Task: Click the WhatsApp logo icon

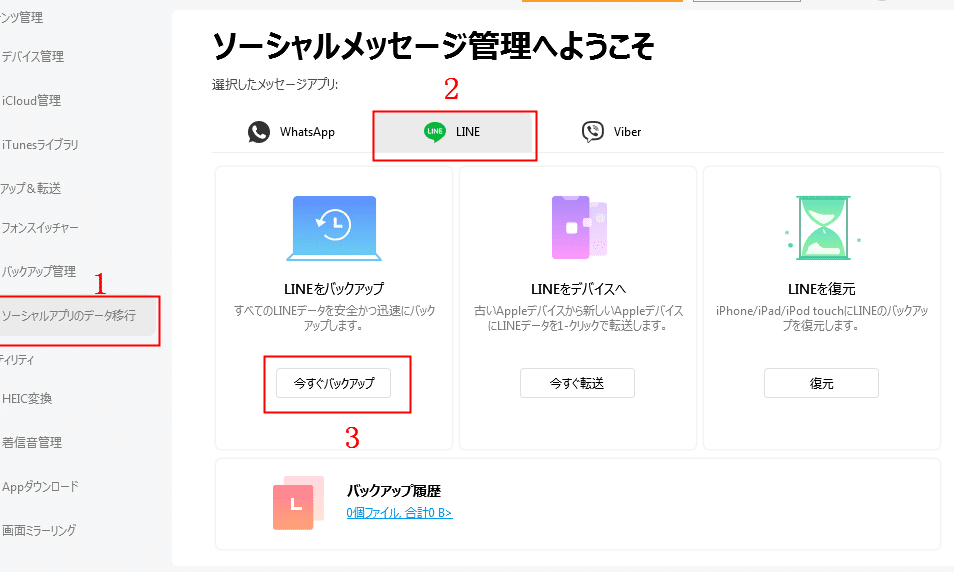Action: coord(259,132)
